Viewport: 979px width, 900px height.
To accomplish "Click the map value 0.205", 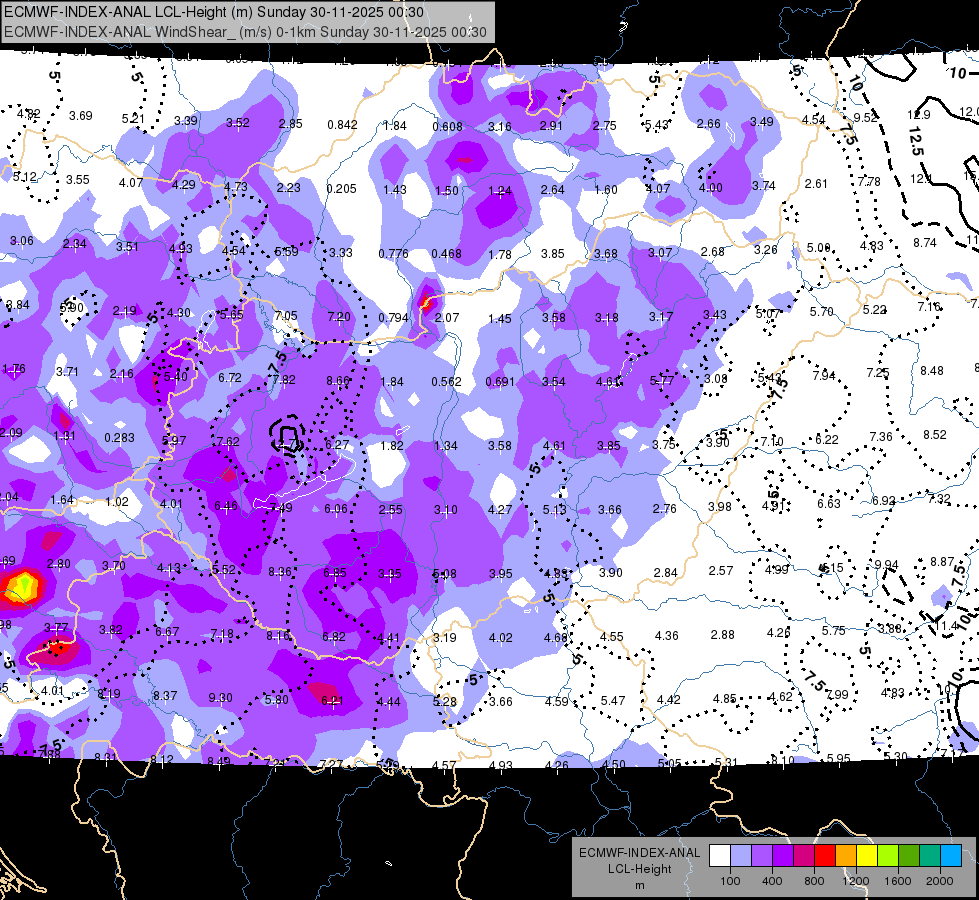I will (342, 189).
